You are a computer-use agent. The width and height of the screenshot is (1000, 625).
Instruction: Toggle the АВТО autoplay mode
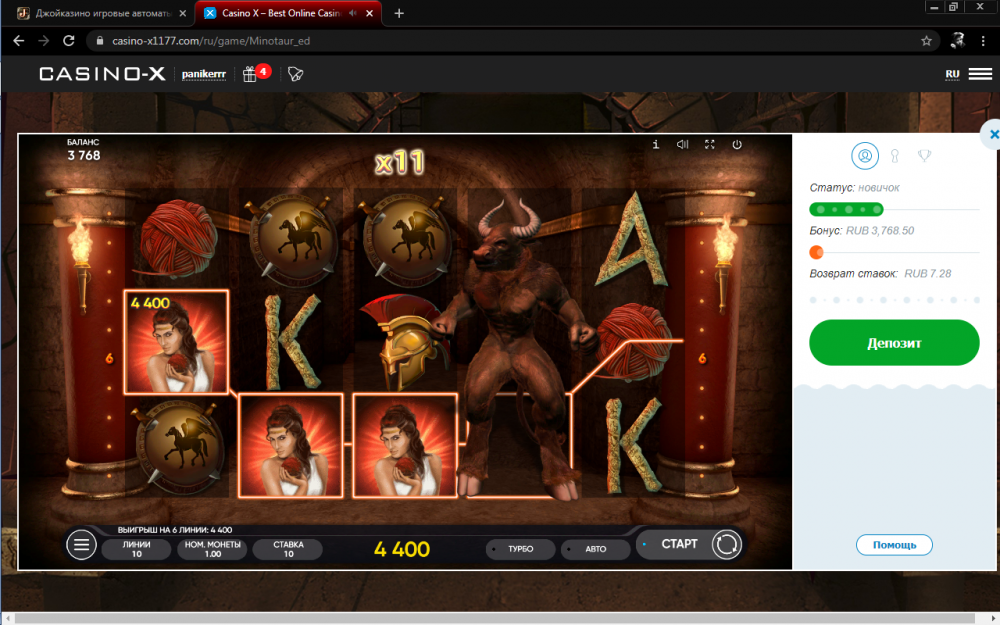point(594,550)
